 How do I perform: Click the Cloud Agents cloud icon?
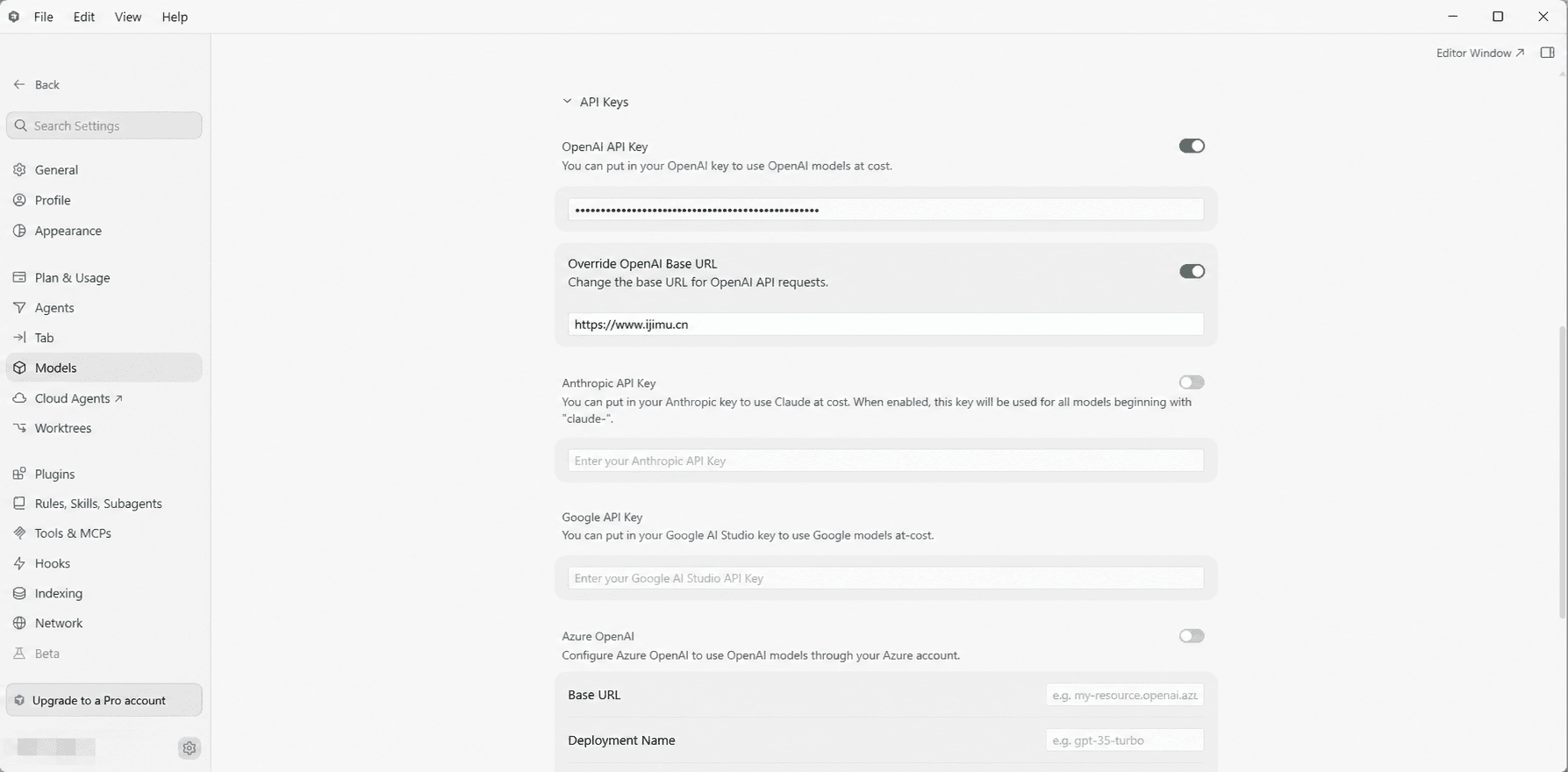coord(19,398)
